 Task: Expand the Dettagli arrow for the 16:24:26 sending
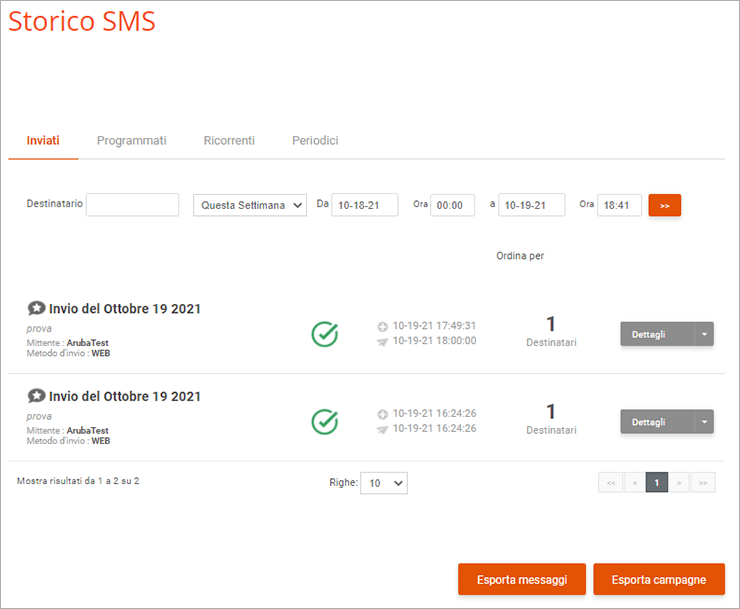click(704, 422)
